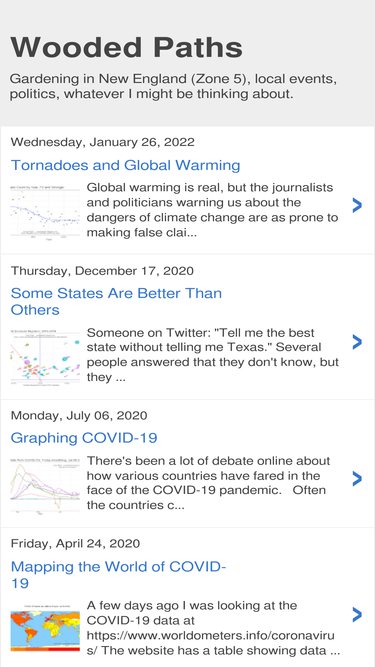Image resolution: width=375 pixels, height=667 pixels.
Task: Click the colored world map thumbnail
Action: coord(45,628)
